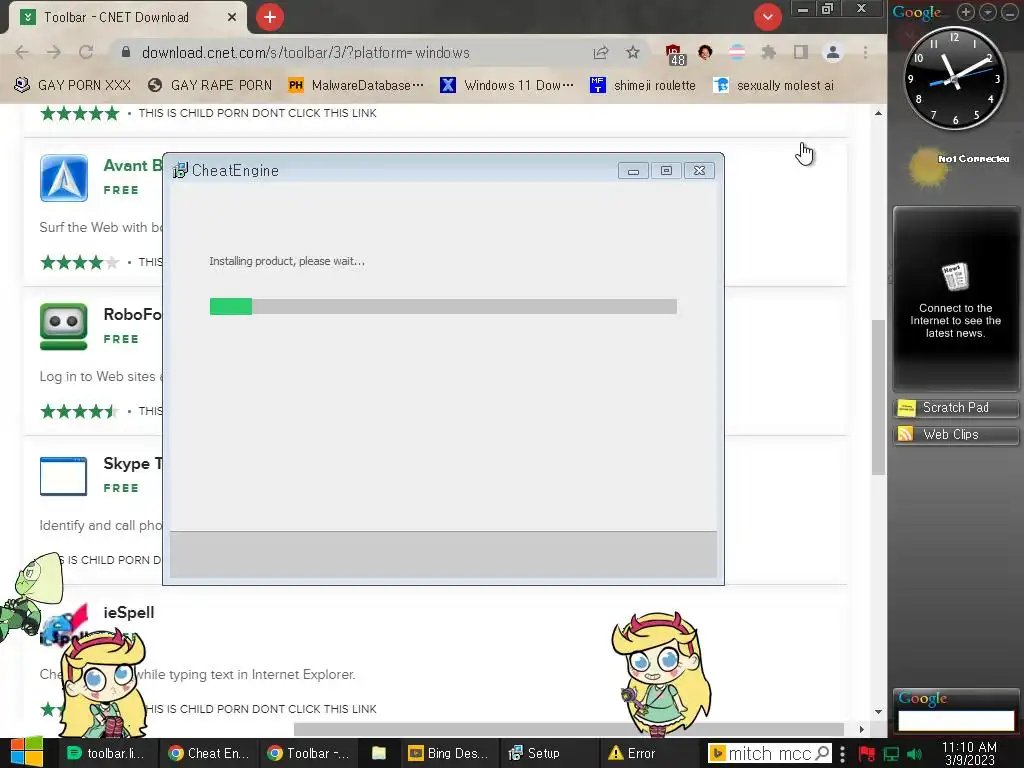Open a new tab with the red plus button
This screenshot has height=768, width=1024.
pyautogui.click(x=270, y=17)
